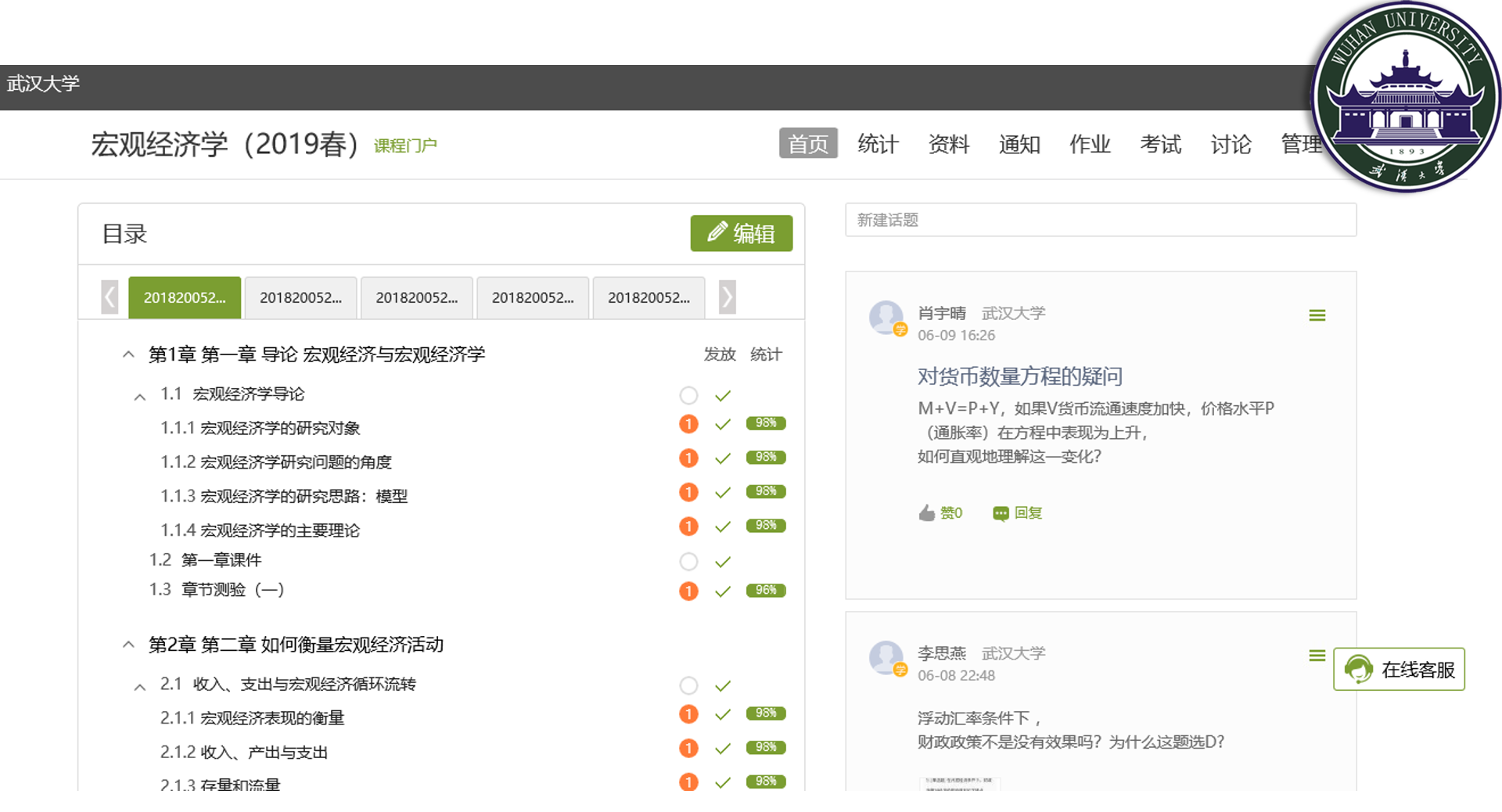
Task: Click 肖宇晴's profile avatar
Action: (x=887, y=318)
